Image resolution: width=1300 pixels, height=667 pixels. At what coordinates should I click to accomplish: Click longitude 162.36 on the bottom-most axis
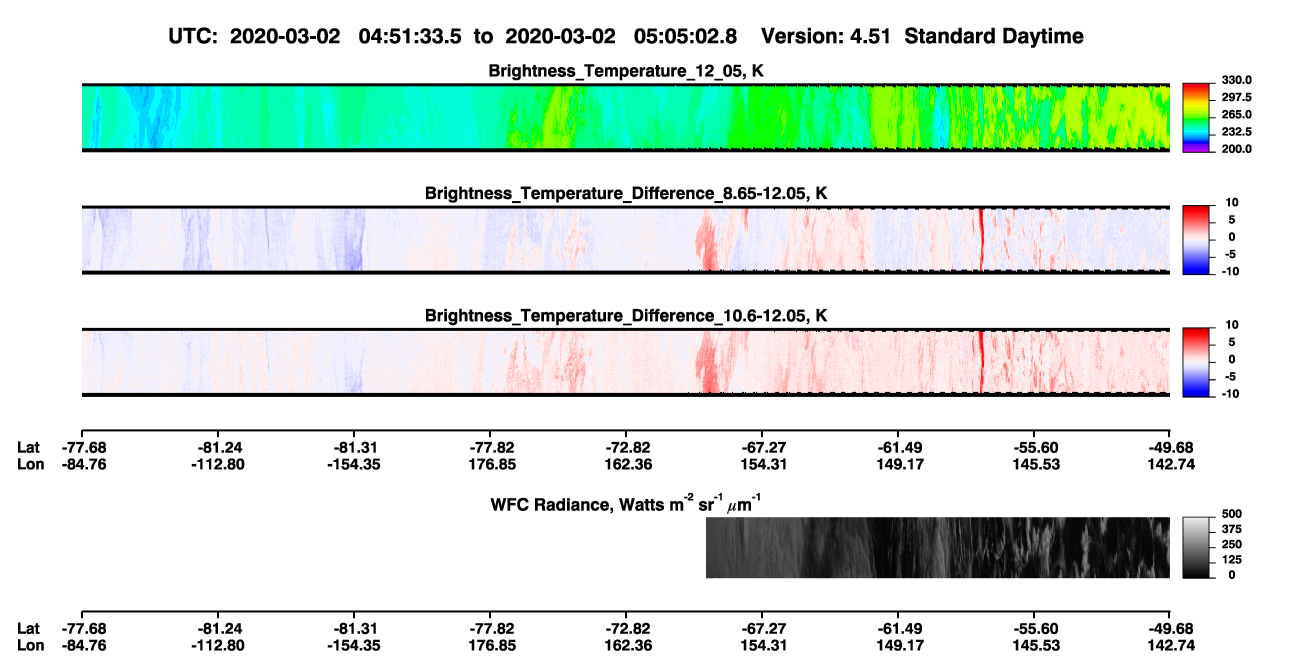(625, 645)
